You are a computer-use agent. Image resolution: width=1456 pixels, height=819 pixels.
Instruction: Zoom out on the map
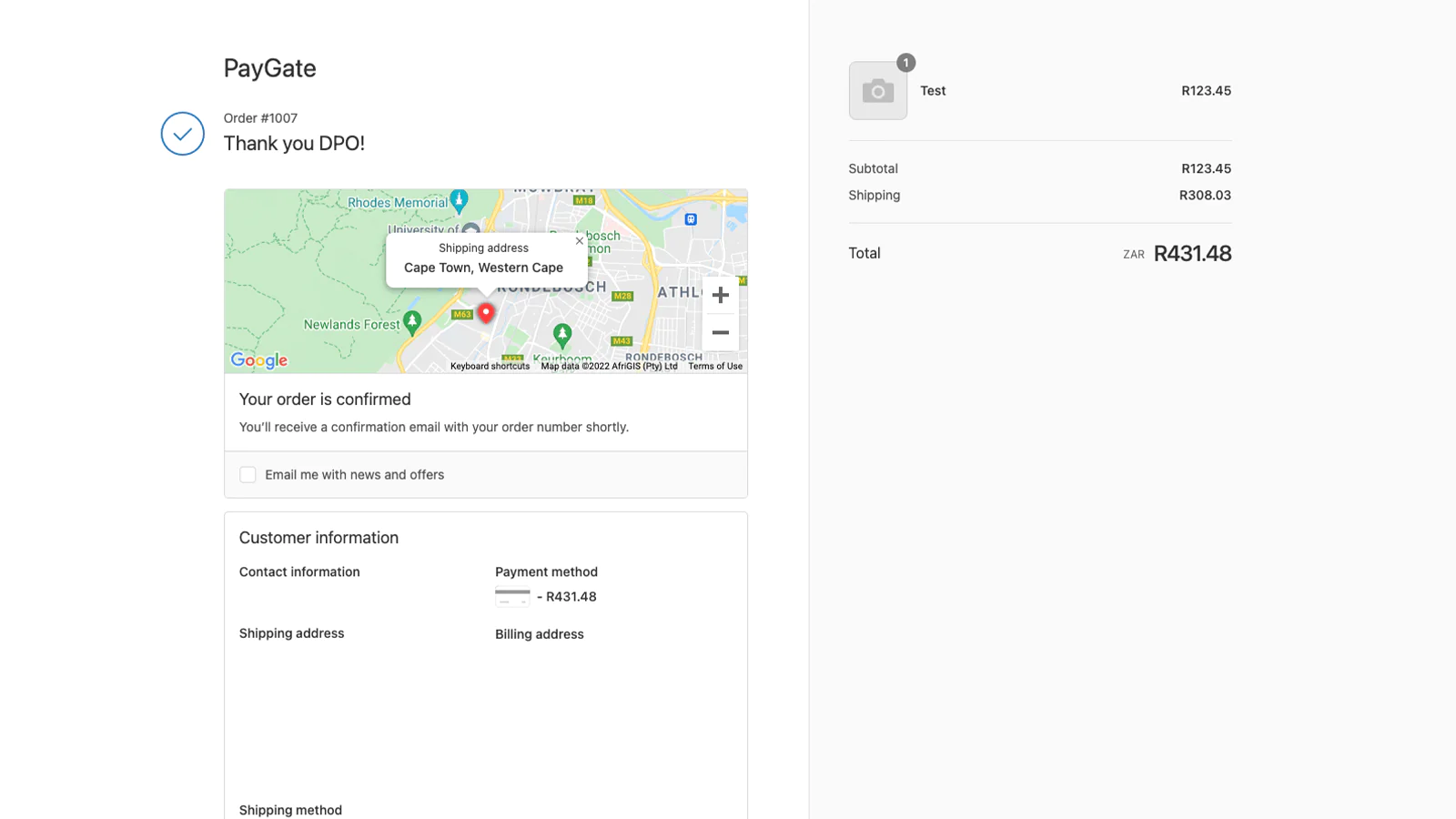coord(720,332)
